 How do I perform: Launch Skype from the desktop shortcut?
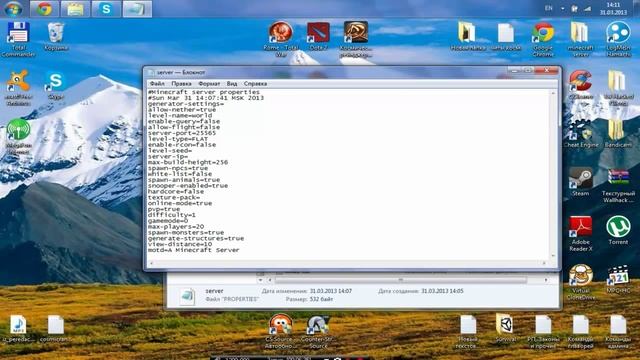click(56, 86)
